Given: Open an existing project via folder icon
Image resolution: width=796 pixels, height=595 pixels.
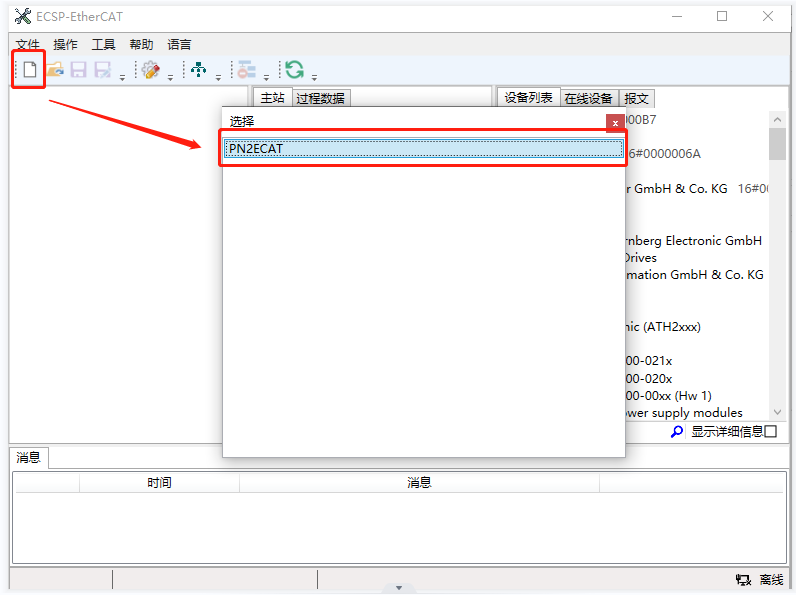Looking at the screenshot, I should (x=55, y=70).
